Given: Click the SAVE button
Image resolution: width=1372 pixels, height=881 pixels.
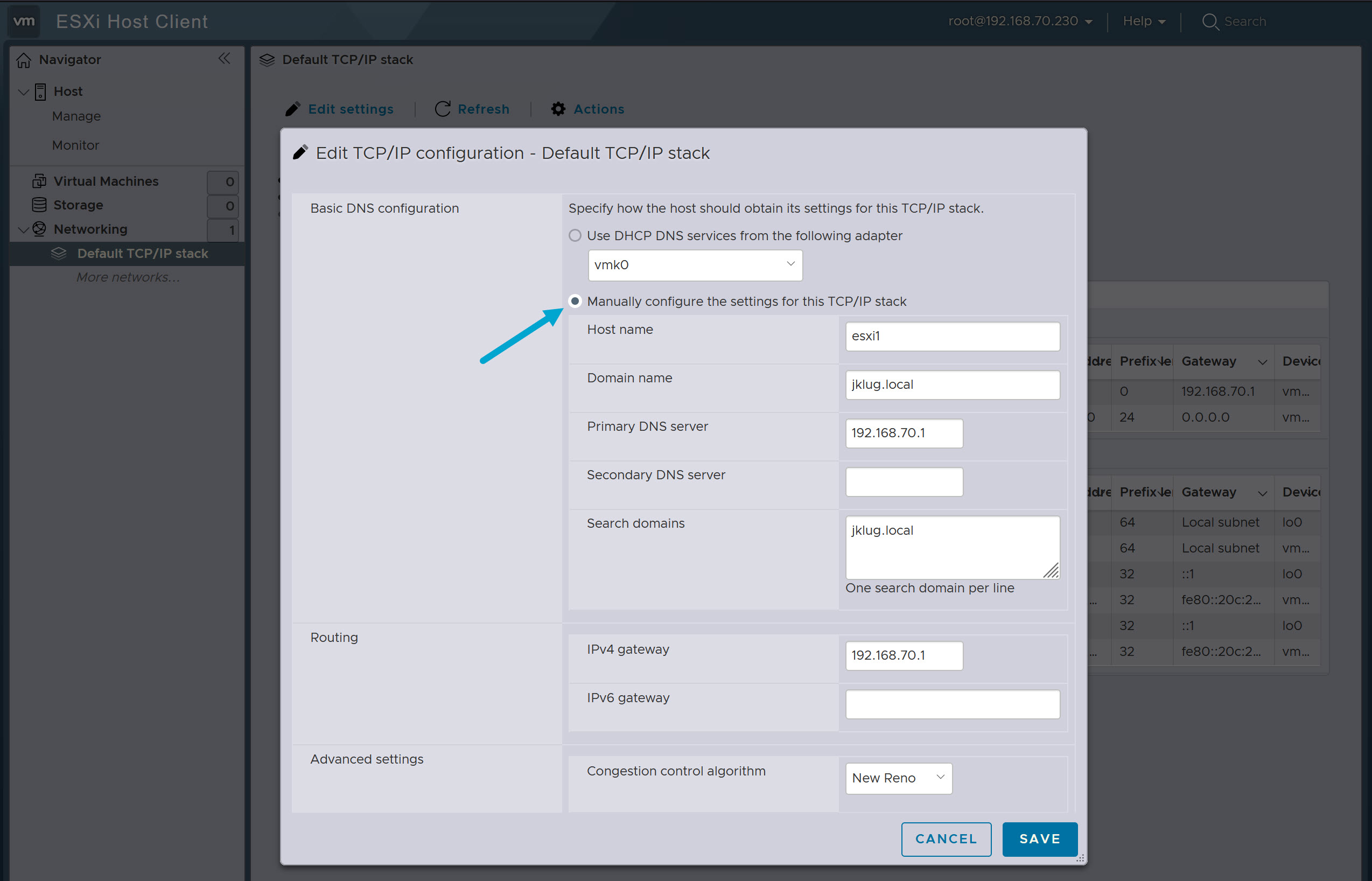Looking at the screenshot, I should pyautogui.click(x=1039, y=838).
